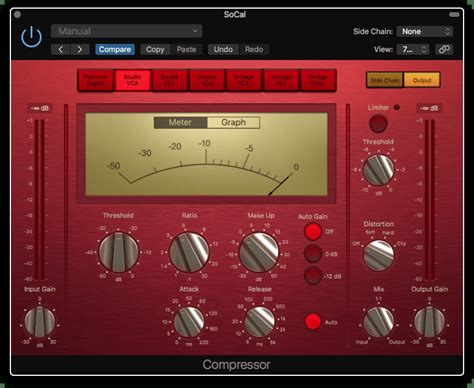Screen dimensions: 474x388
Task: Set Auto Gain to -12 dB
Action: coord(313,276)
